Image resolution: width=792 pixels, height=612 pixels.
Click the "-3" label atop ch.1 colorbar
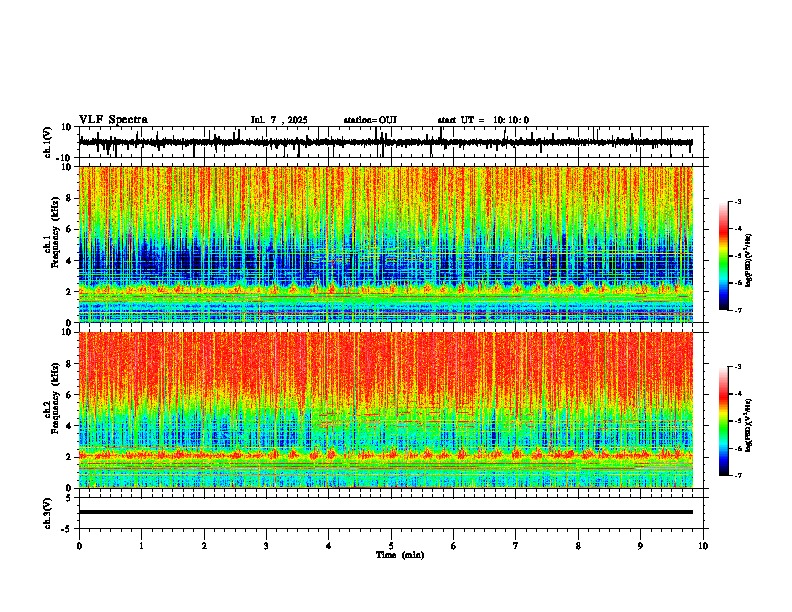click(x=738, y=202)
